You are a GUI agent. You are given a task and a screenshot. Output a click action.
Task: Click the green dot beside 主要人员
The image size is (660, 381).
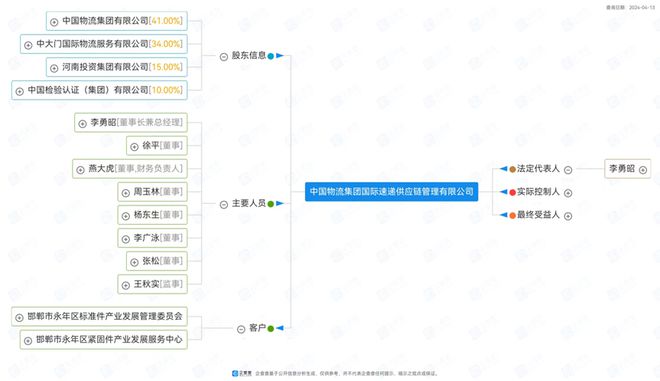click(x=271, y=204)
